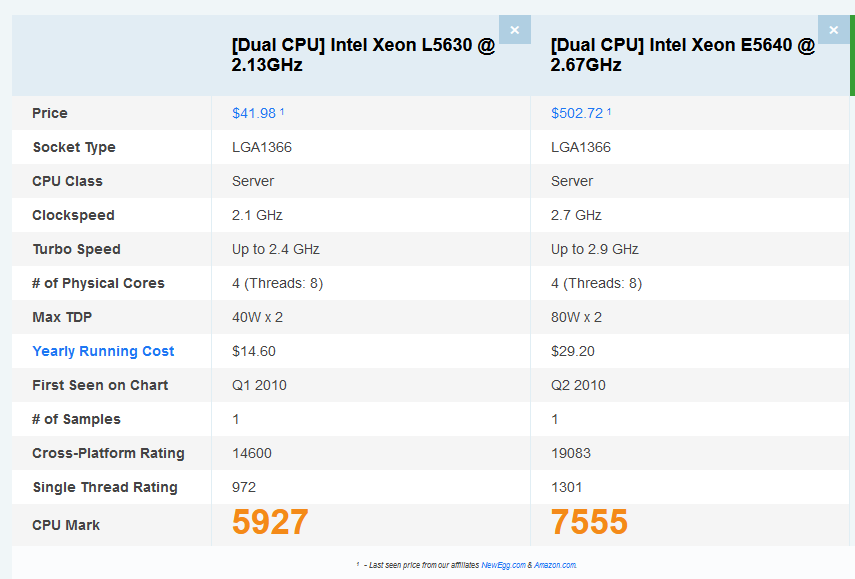Click the 19083 cross-platform rating
Viewport: 855px width, 579px height.
(x=570, y=454)
